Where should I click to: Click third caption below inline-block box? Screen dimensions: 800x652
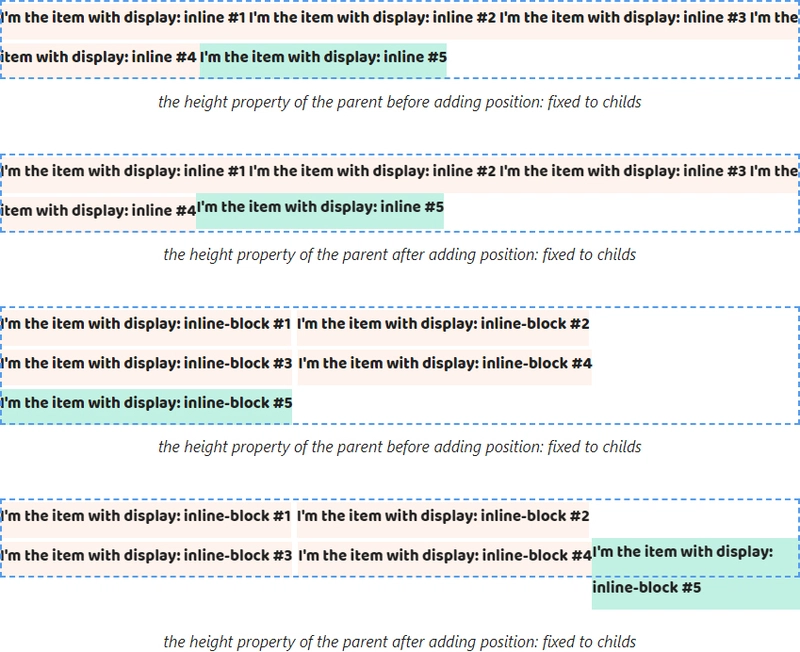[x=399, y=447]
